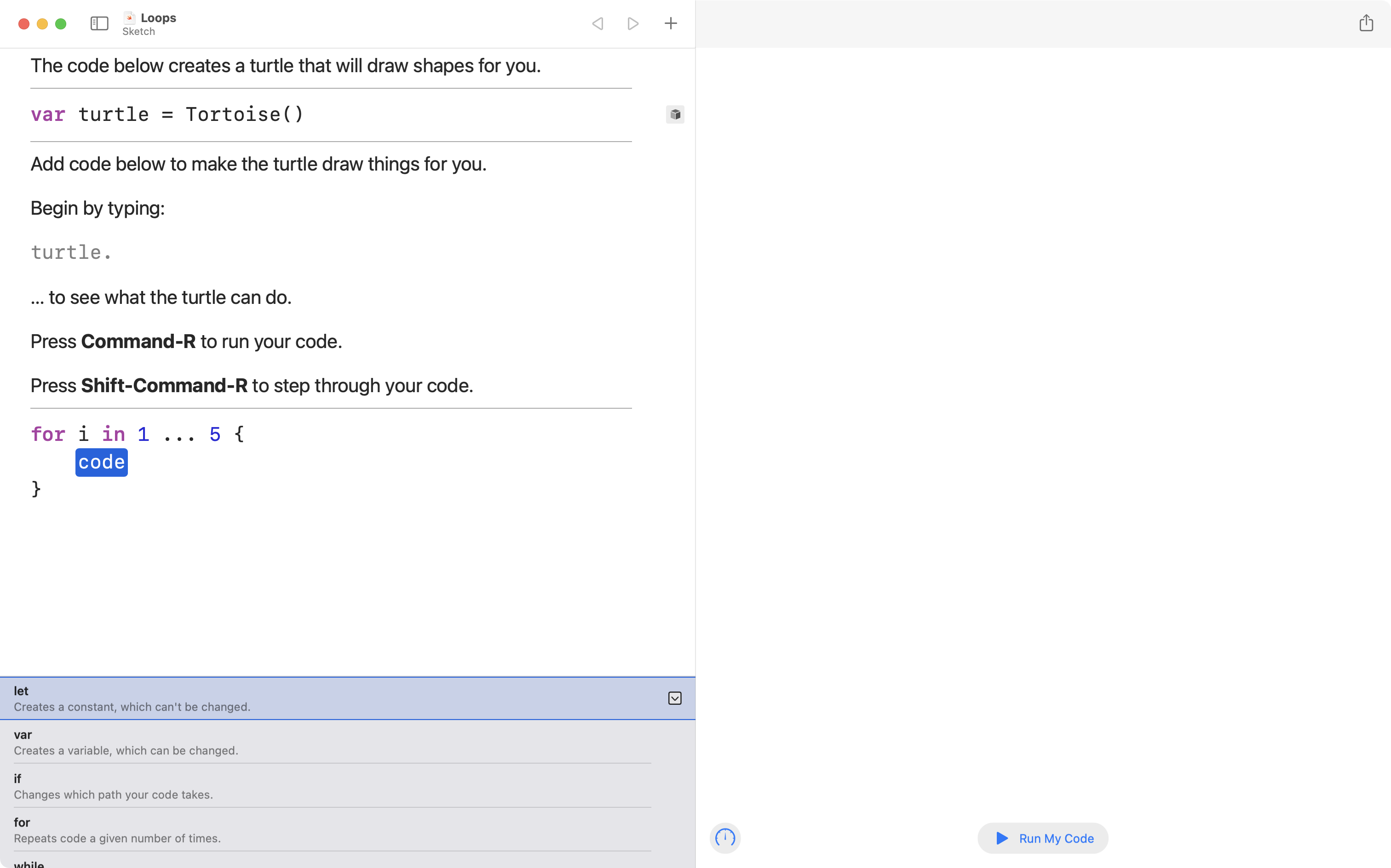Select the for loop completion entry
Screen dimensions: 1391x868
click(230, 829)
